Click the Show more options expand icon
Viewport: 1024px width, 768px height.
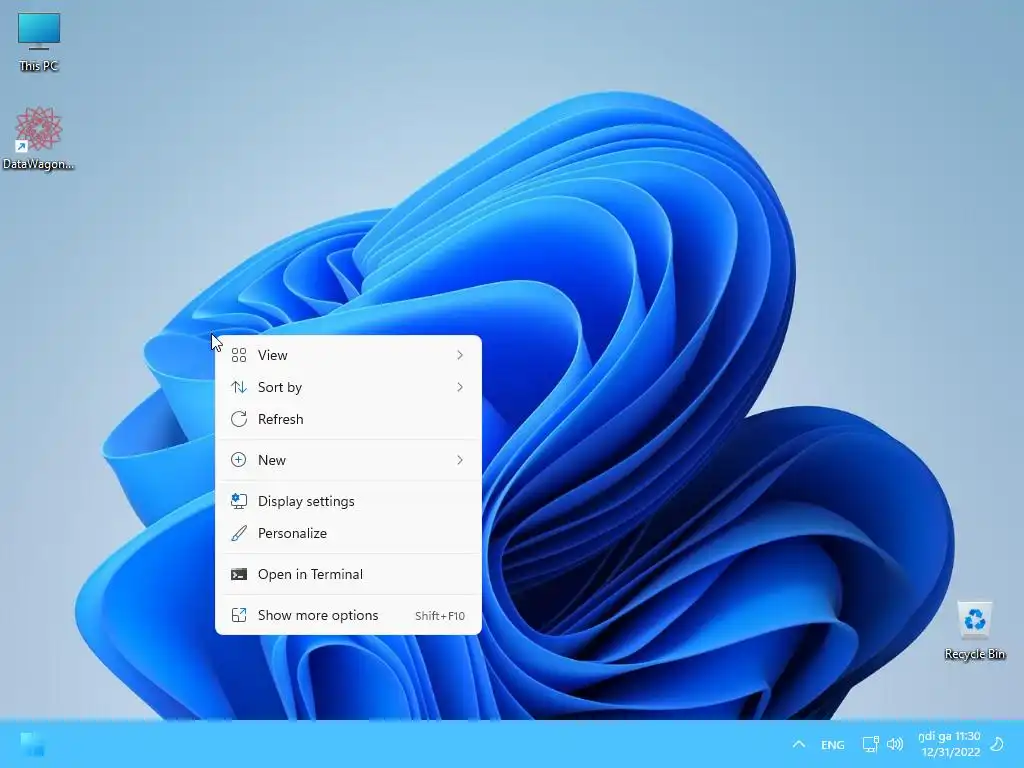click(x=239, y=616)
